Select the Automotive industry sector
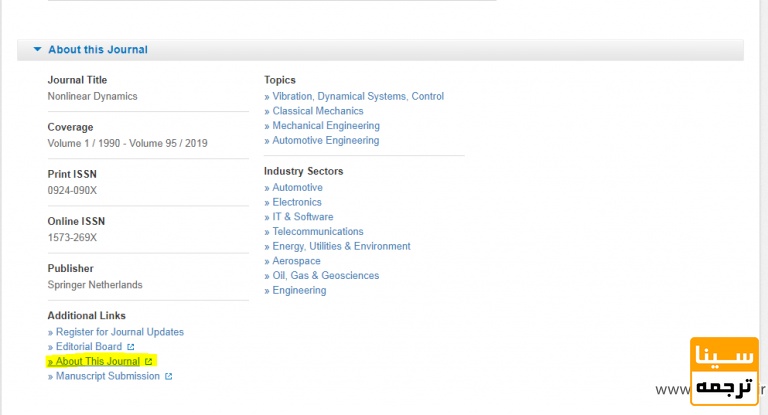 [x=297, y=187]
